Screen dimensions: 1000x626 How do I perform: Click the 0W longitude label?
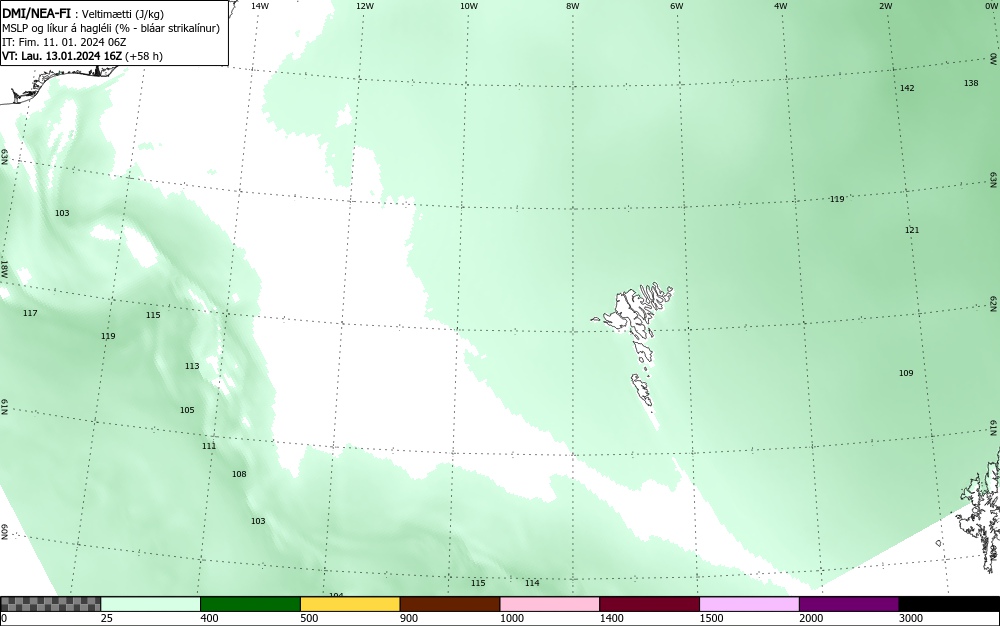click(990, 6)
